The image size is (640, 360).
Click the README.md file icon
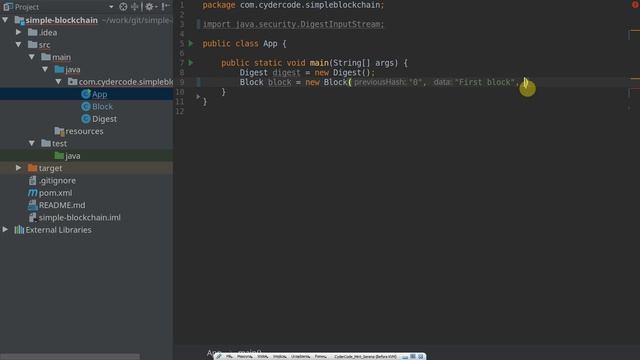click(32, 205)
